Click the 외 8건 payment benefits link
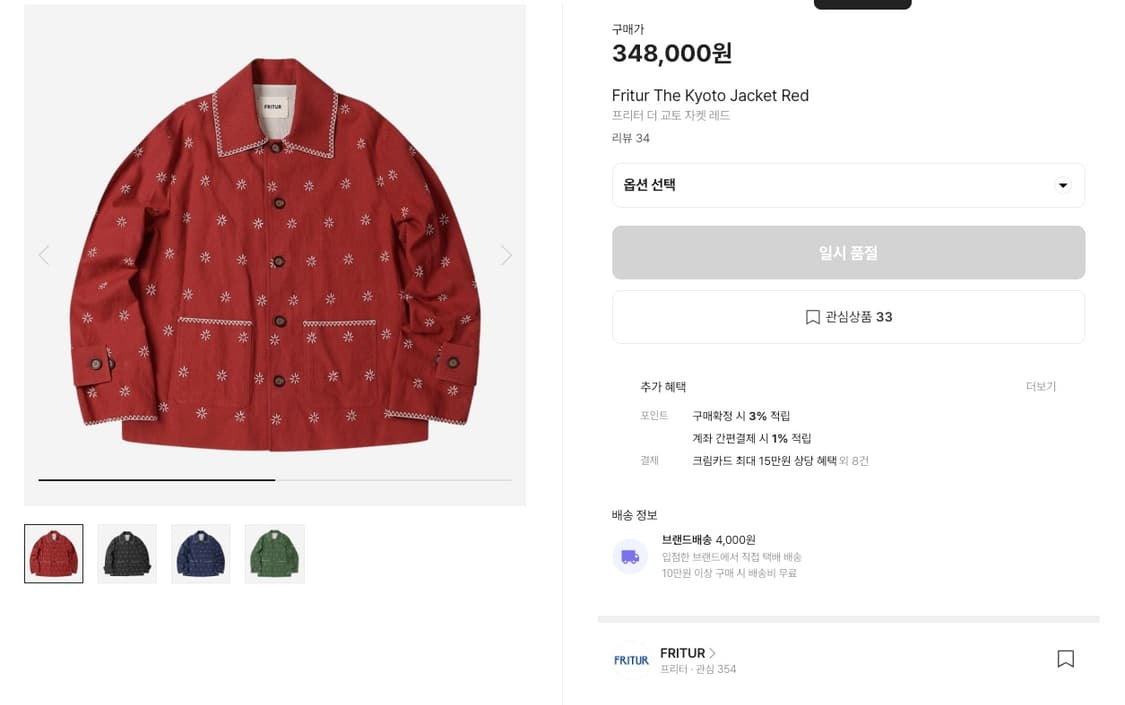Viewport: 1125px width, 705px height. [x=854, y=461]
